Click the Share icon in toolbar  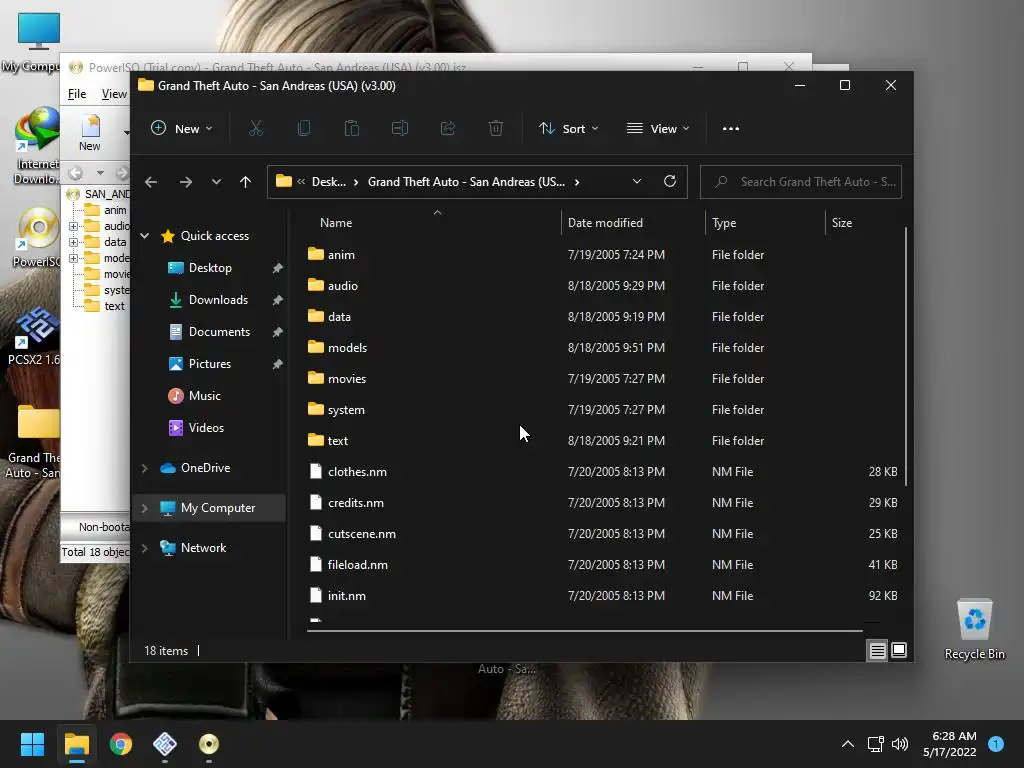pyautogui.click(x=448, y=129)
